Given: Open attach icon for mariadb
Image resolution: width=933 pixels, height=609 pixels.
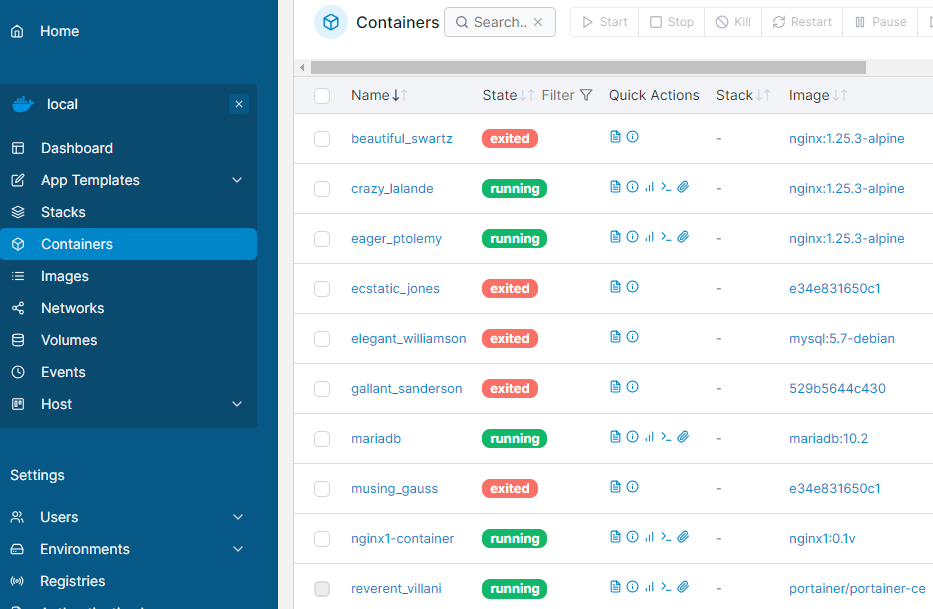Looking at the screenshot, I should tap(683, 437).
